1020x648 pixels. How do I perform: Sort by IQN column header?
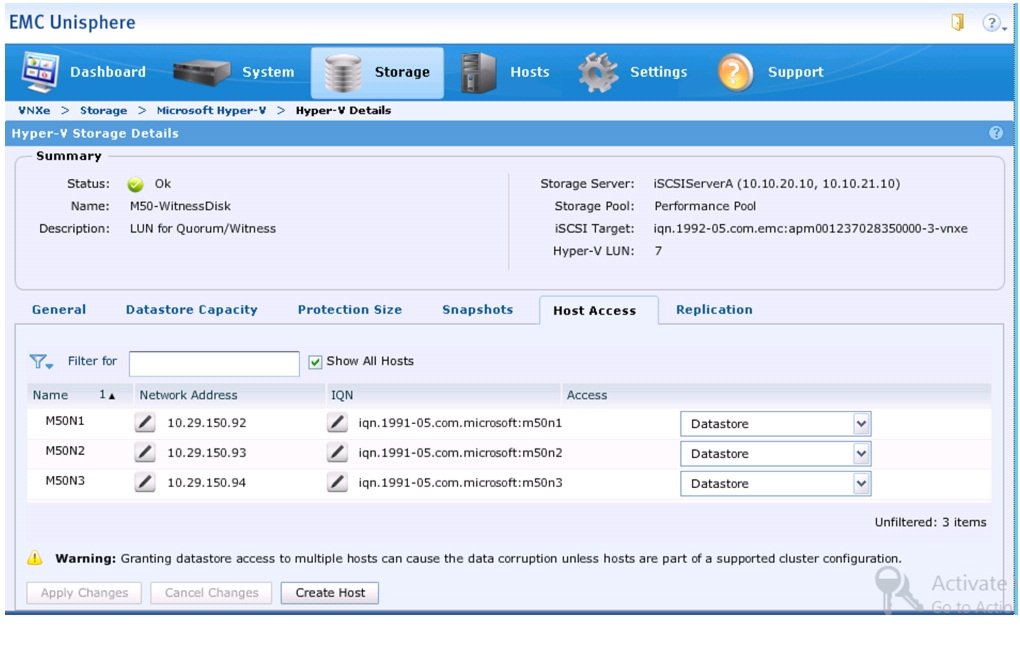coord(443,395)
